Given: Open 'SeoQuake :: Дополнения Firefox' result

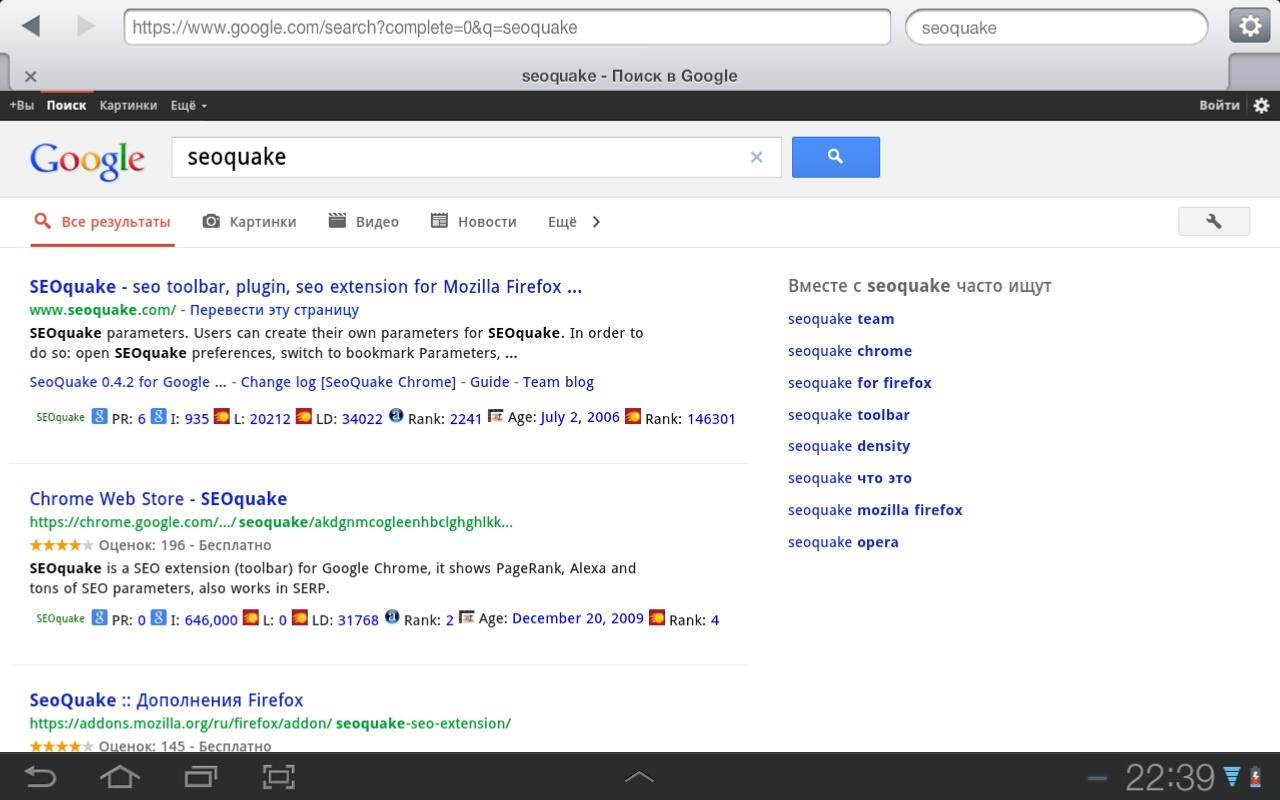Looking at the screenshot, I should pos(166,700).
